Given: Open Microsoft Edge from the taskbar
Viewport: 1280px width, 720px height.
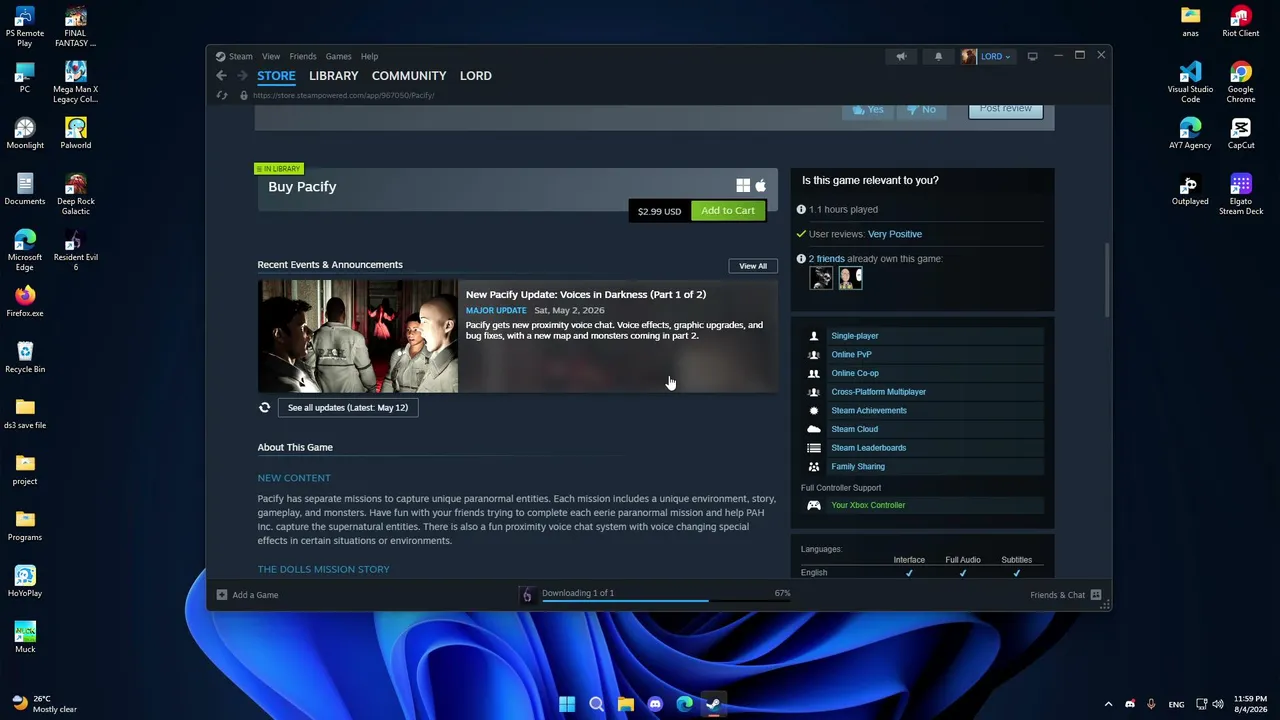Looking at the screenshot, I should (684, 704).
